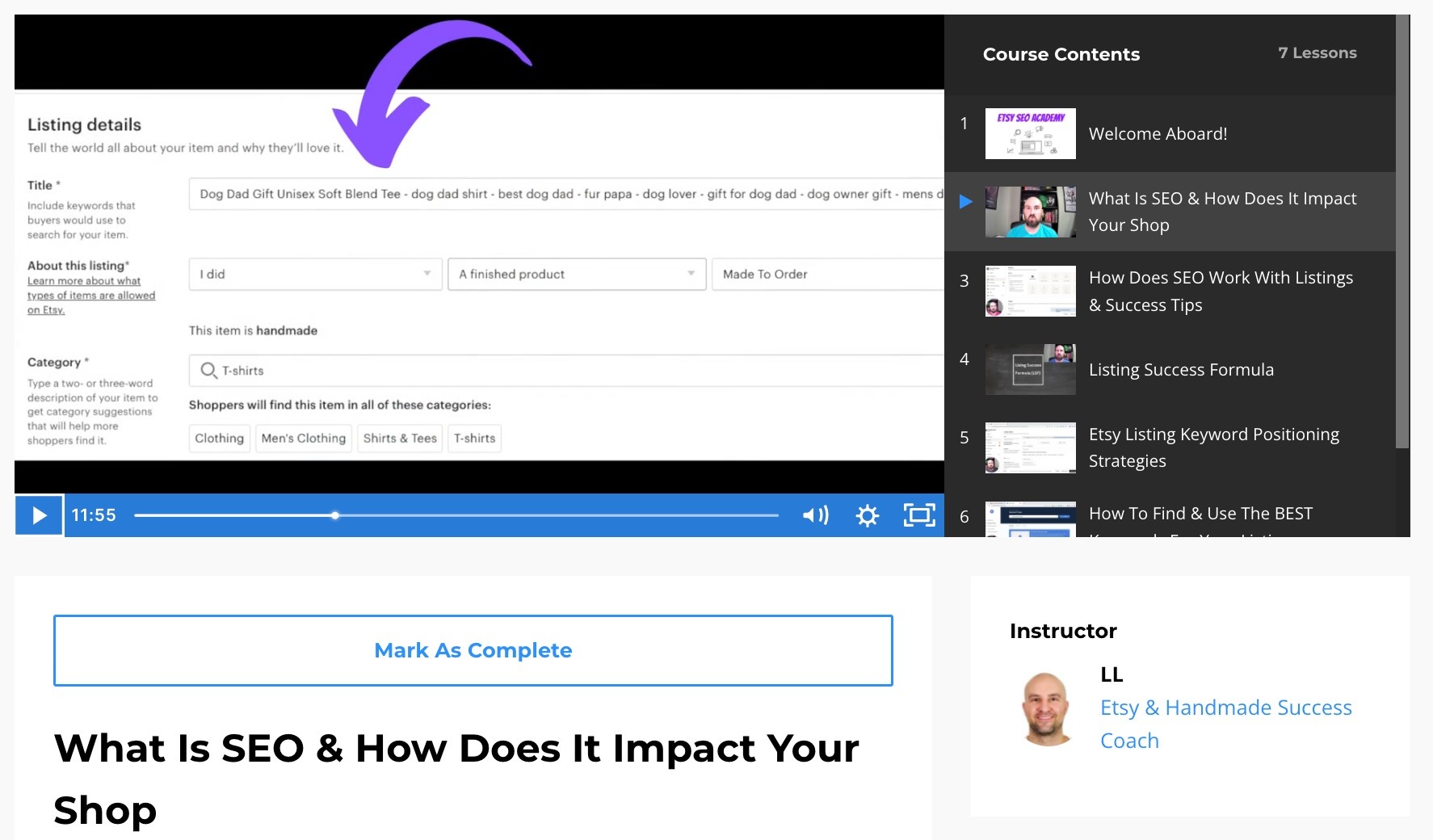Click the category search magnifier icon
This screenshot has width=1433, height=840.
point(208,371)
